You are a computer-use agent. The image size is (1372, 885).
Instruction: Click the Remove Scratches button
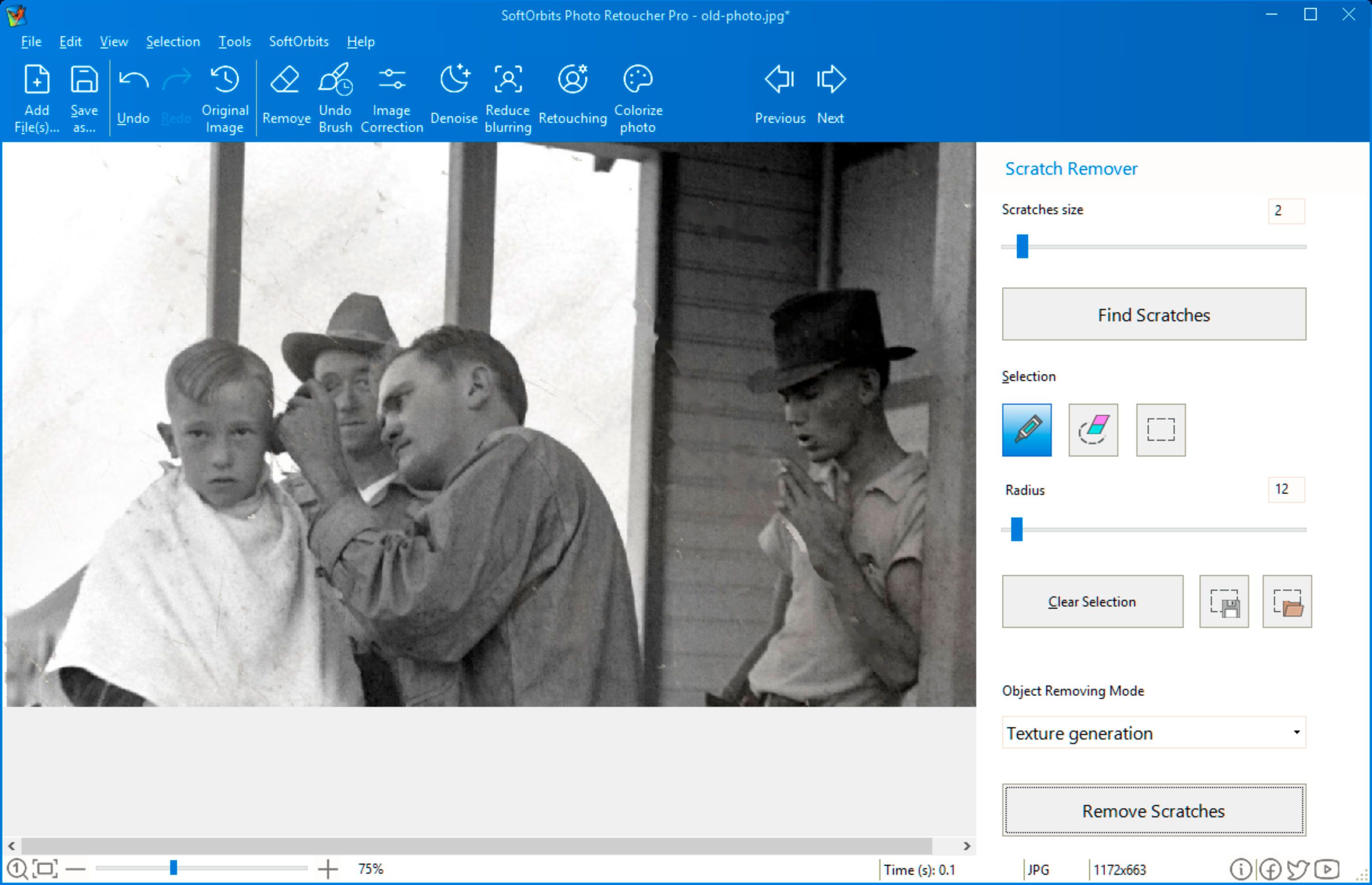click(1153, 810)
